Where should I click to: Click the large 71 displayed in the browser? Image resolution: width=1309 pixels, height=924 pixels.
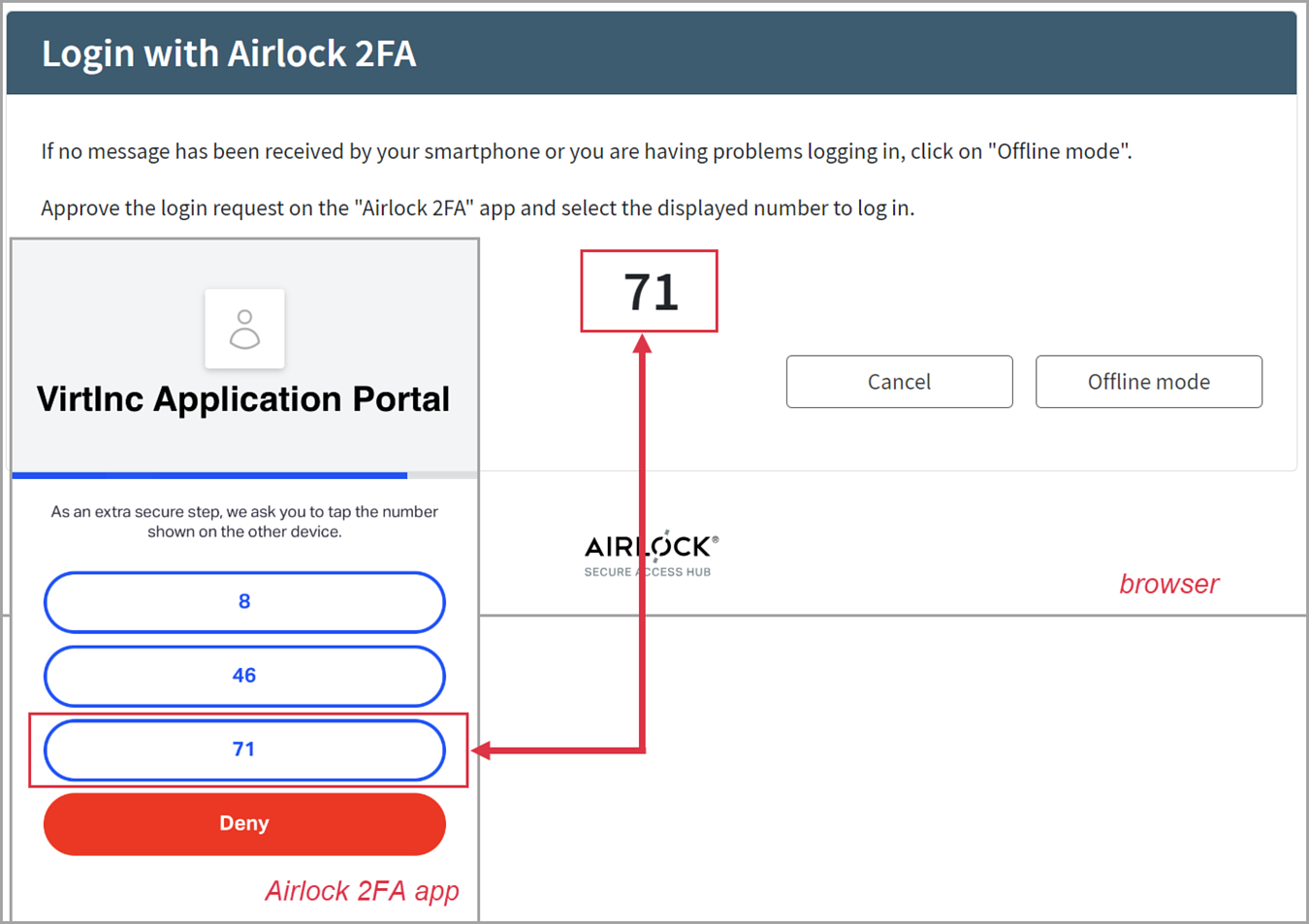[650, 292]
